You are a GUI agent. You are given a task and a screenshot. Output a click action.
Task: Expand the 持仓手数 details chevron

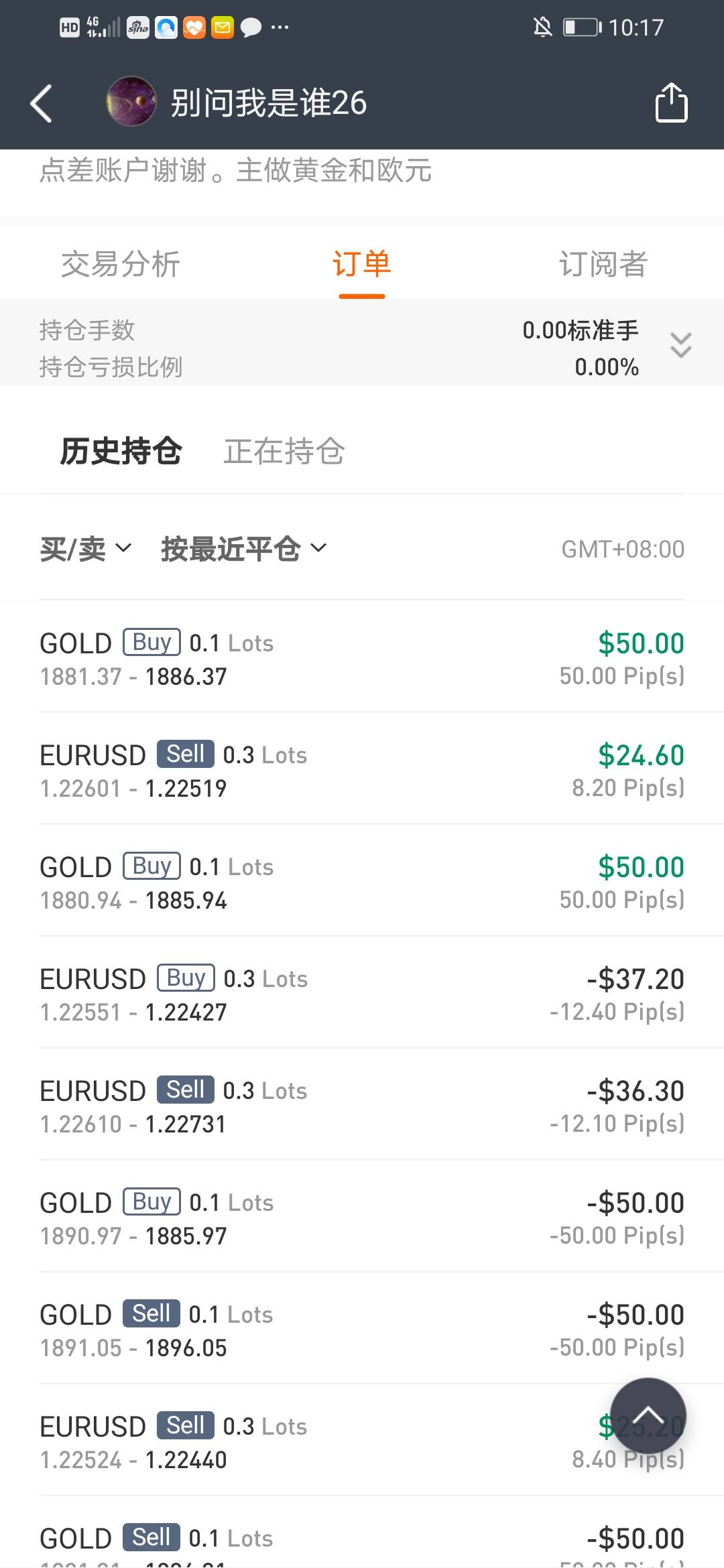click(x=680, y=345)
